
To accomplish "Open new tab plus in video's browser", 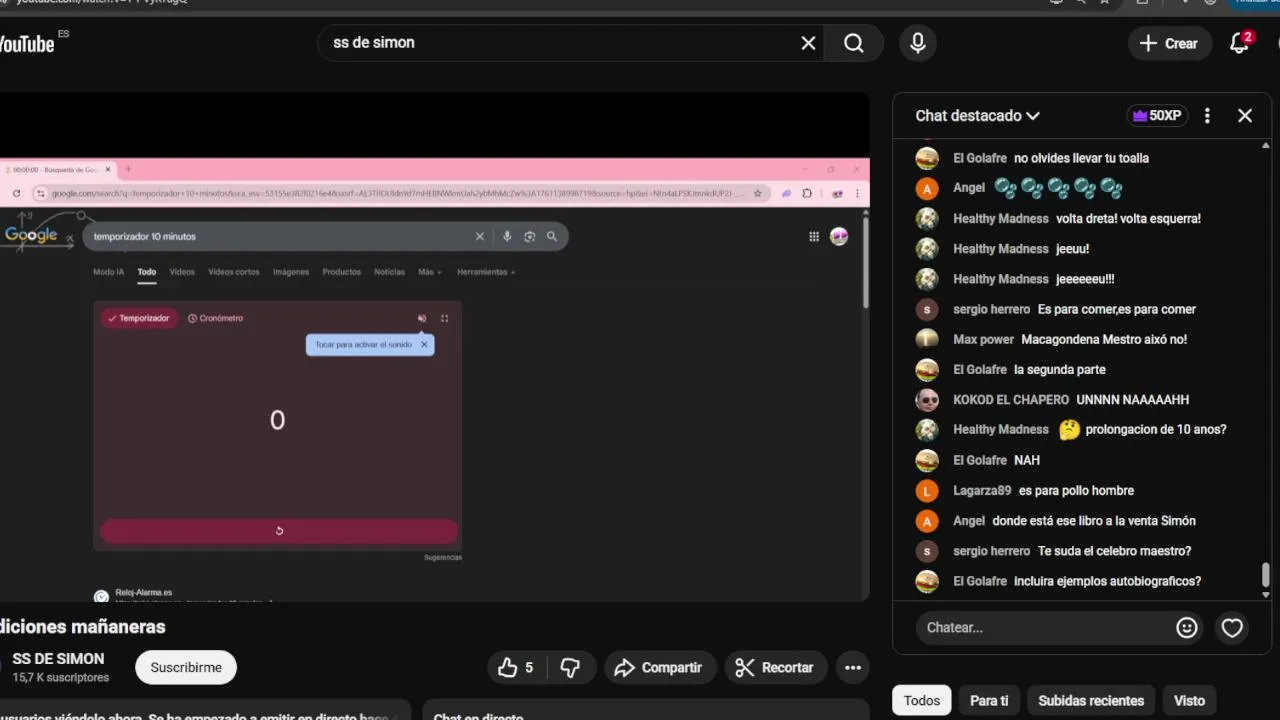I will click(128, 169).
